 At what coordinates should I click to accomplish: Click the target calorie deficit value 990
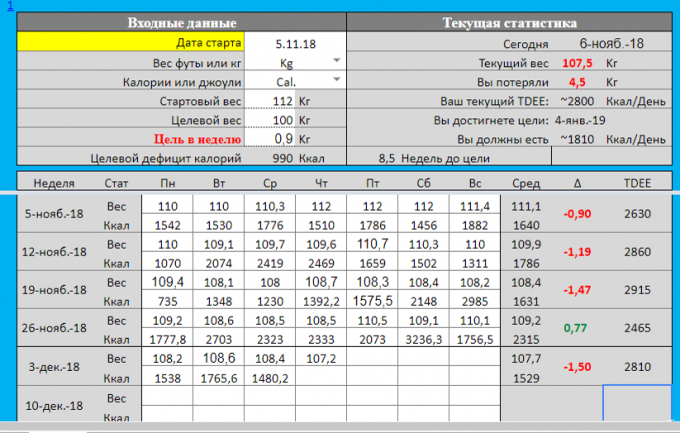pyautogui.click(x=281, y=158)
